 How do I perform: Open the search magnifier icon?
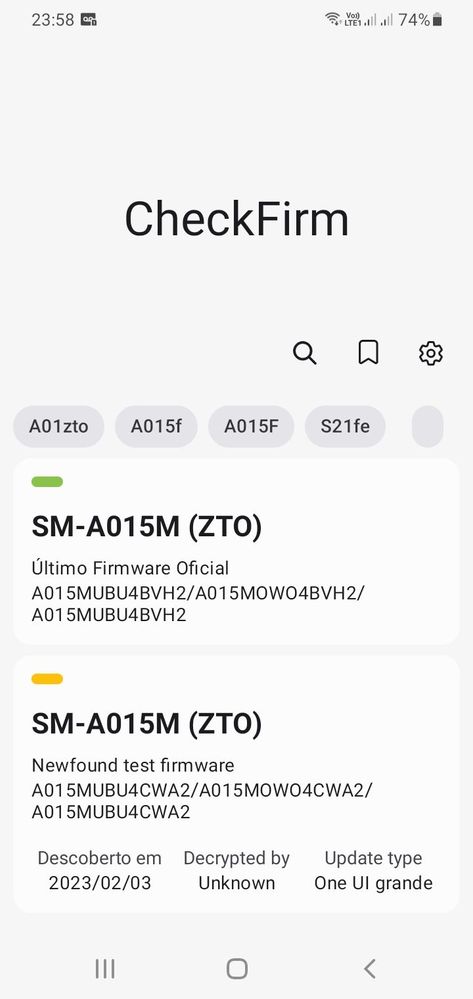(x=305, y=352)
